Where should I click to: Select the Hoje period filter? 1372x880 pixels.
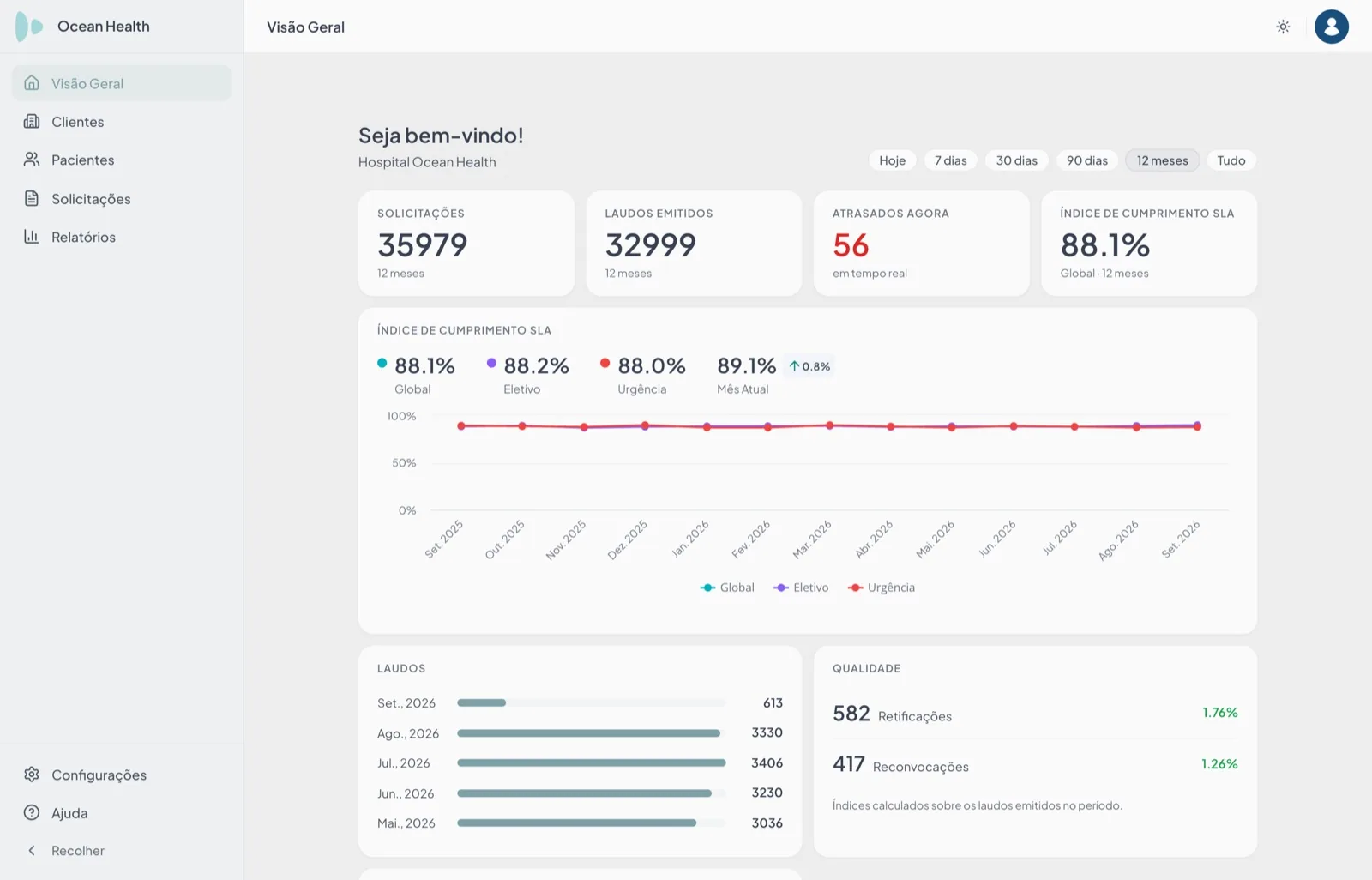[892, 160]
